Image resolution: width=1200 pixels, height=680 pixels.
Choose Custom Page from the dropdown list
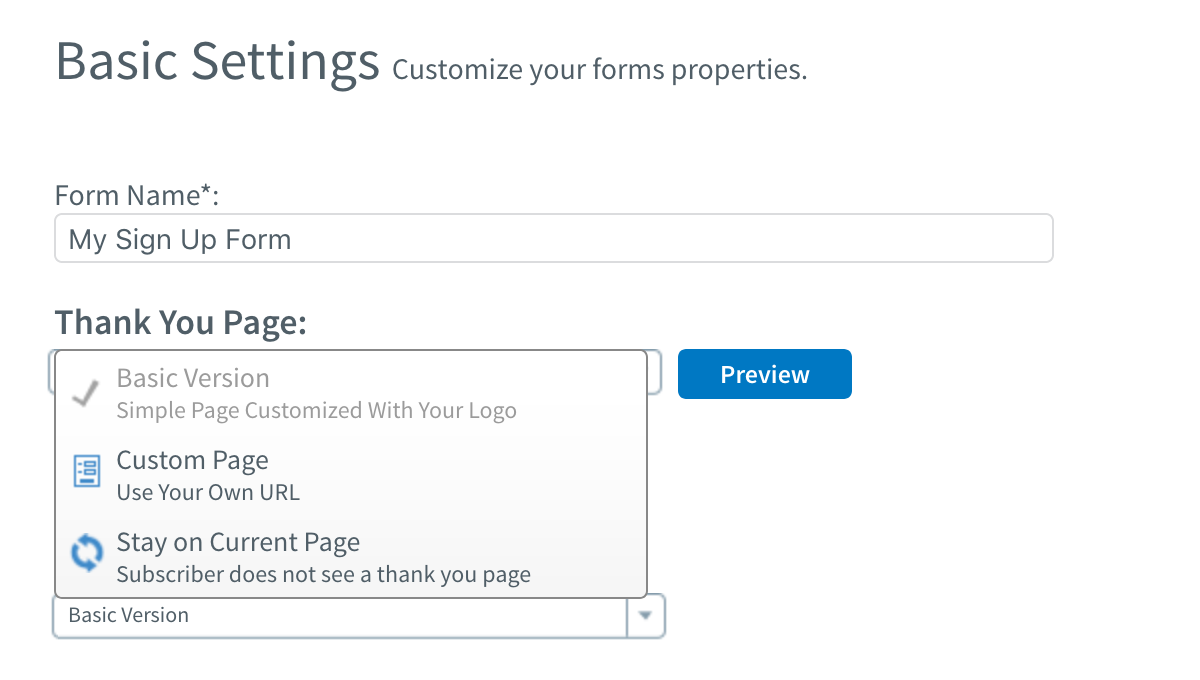click(193, 461)
